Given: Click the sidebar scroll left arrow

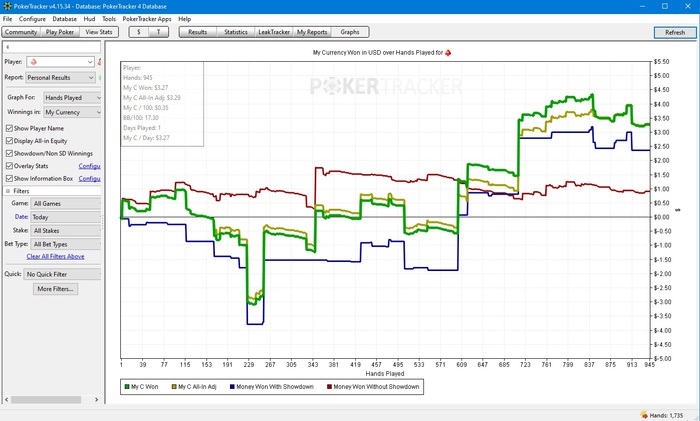Looking at the screenshot, I should click(6, 400).
